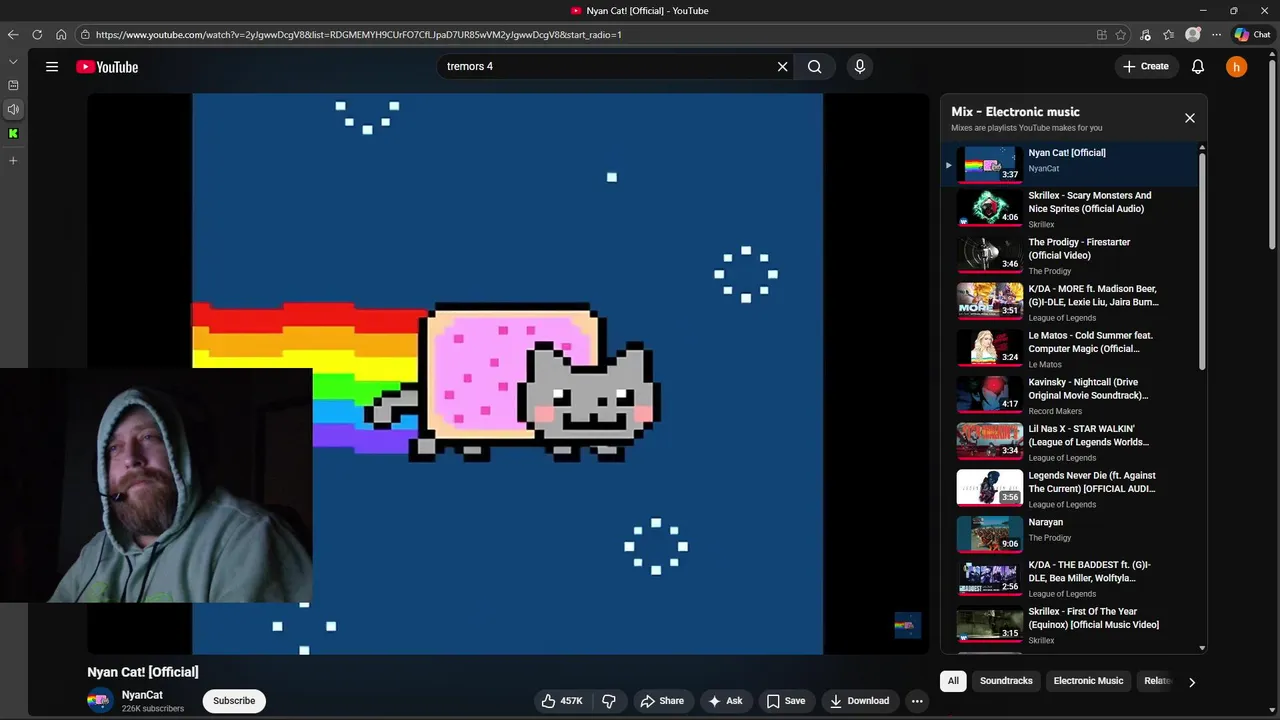Open the browser Chat assistant
The image size is (1280, 720).
point(1252,34)
